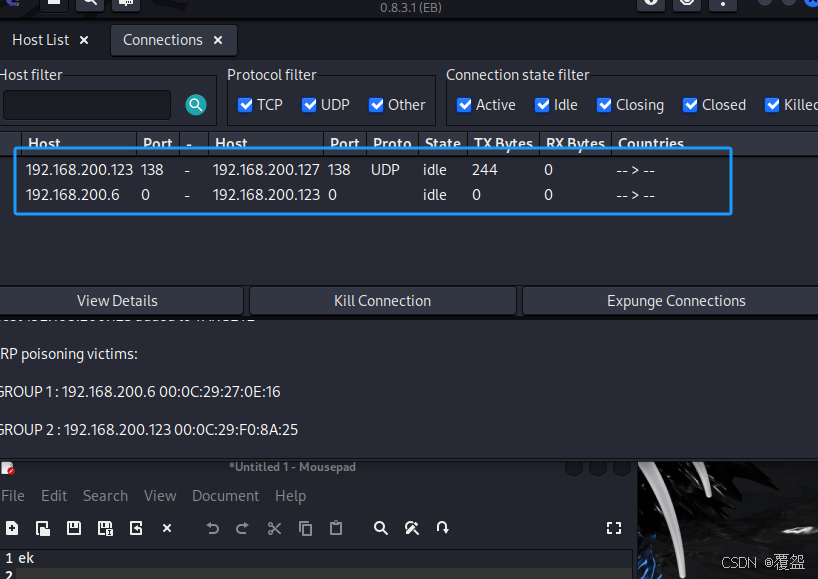
Task: Click the 'ek' text on Mousepad line 1
Action: (x=26, y=558)
